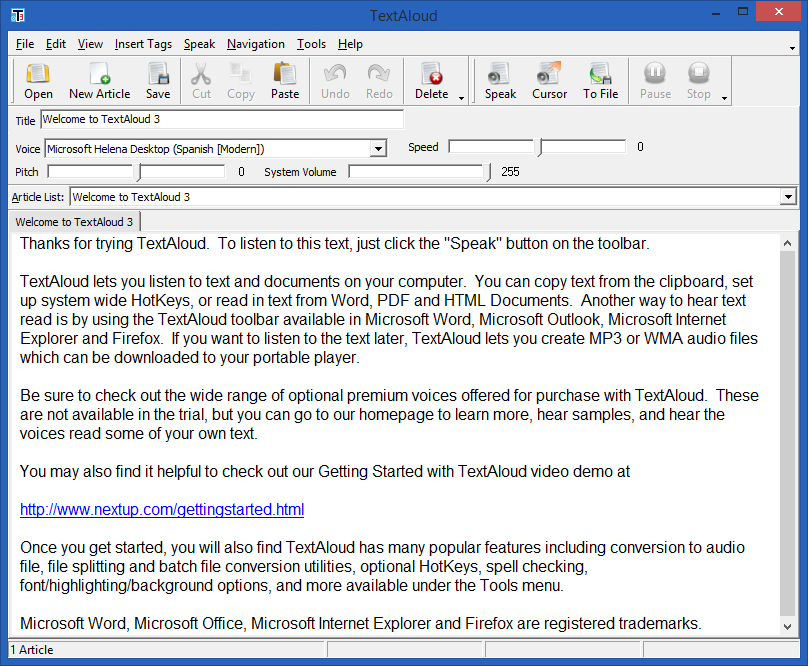Open the Article List dropdown
This screenshot has width=808, height=666.
click(787, 197)
